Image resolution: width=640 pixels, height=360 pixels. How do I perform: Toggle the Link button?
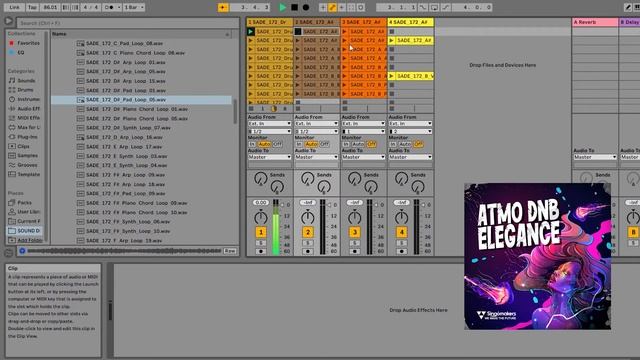pyautogui.click(x=15, y=7)
